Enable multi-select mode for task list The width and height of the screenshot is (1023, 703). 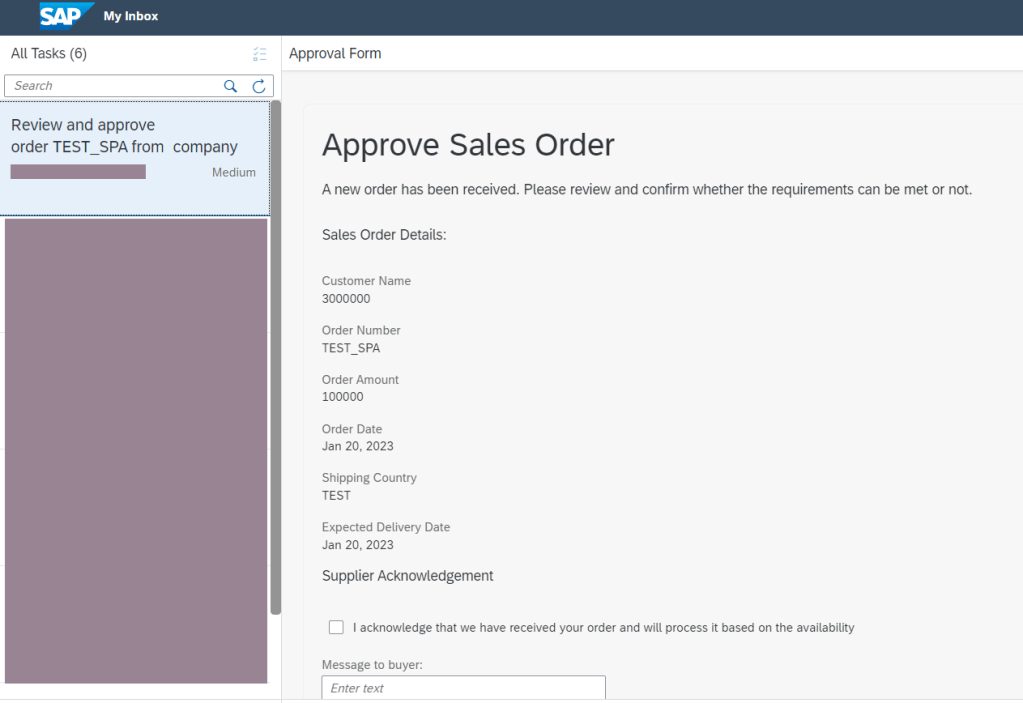(x=260, y=54)
